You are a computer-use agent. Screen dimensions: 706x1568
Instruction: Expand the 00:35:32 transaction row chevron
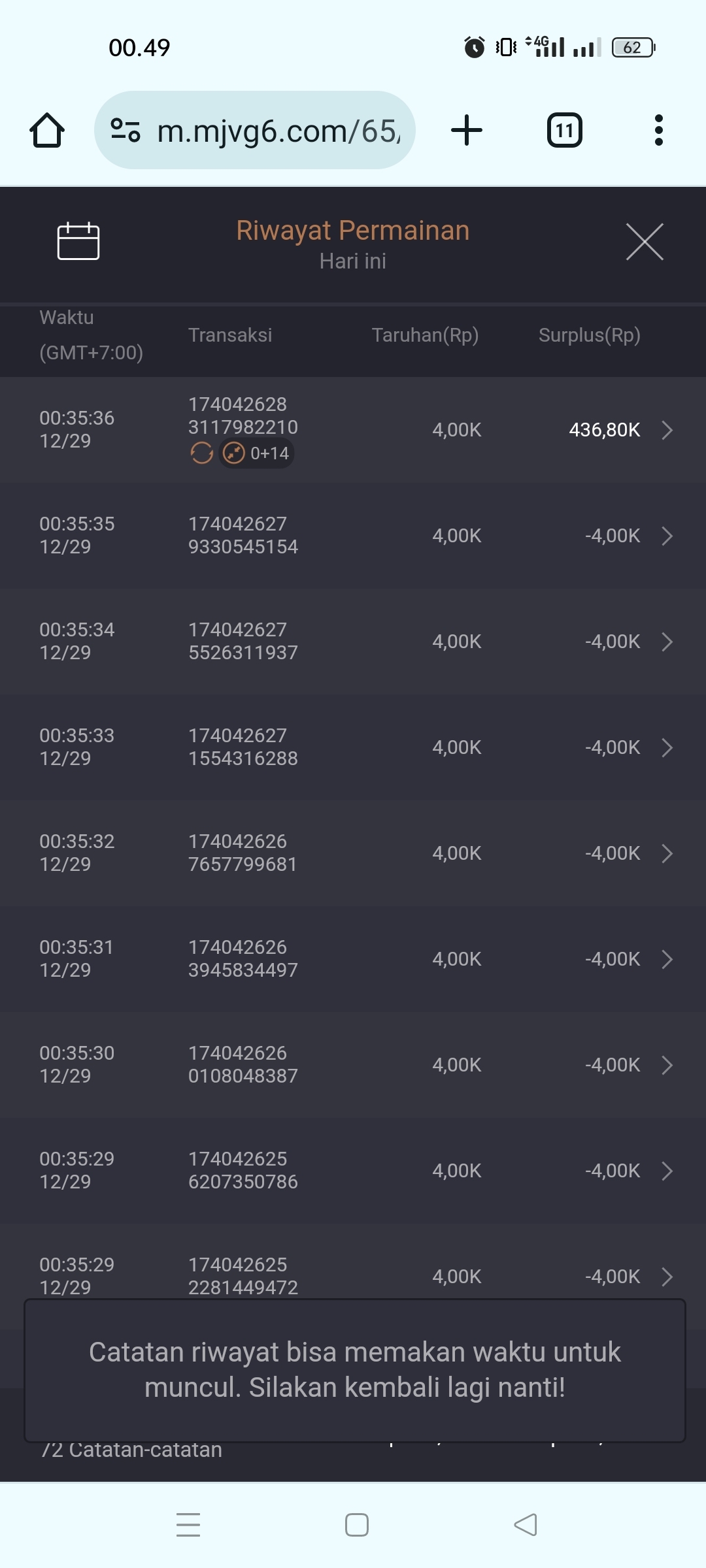point(667,853)
